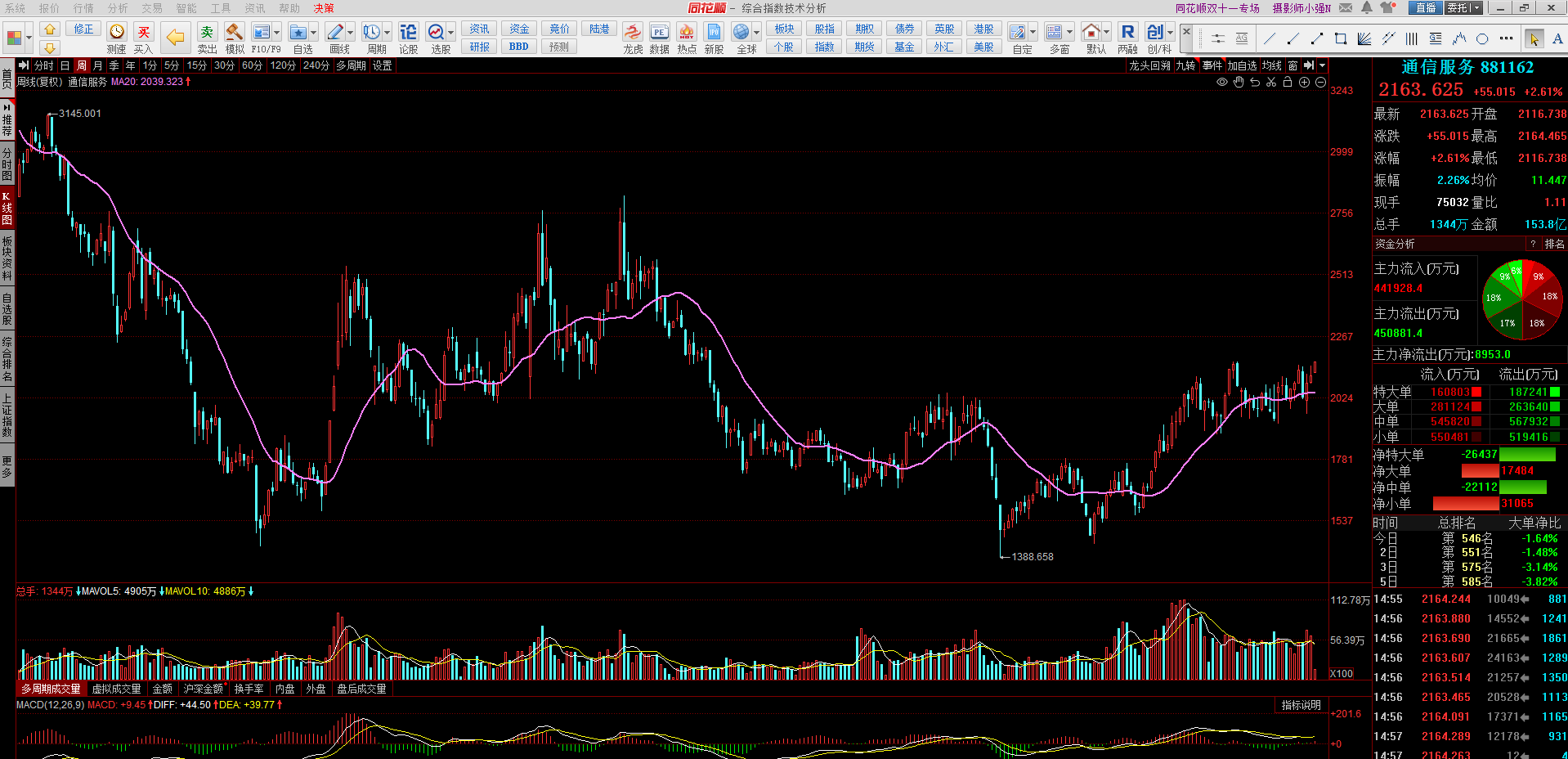Open the 测速 speed test clock icon

[x=117, y=32]
